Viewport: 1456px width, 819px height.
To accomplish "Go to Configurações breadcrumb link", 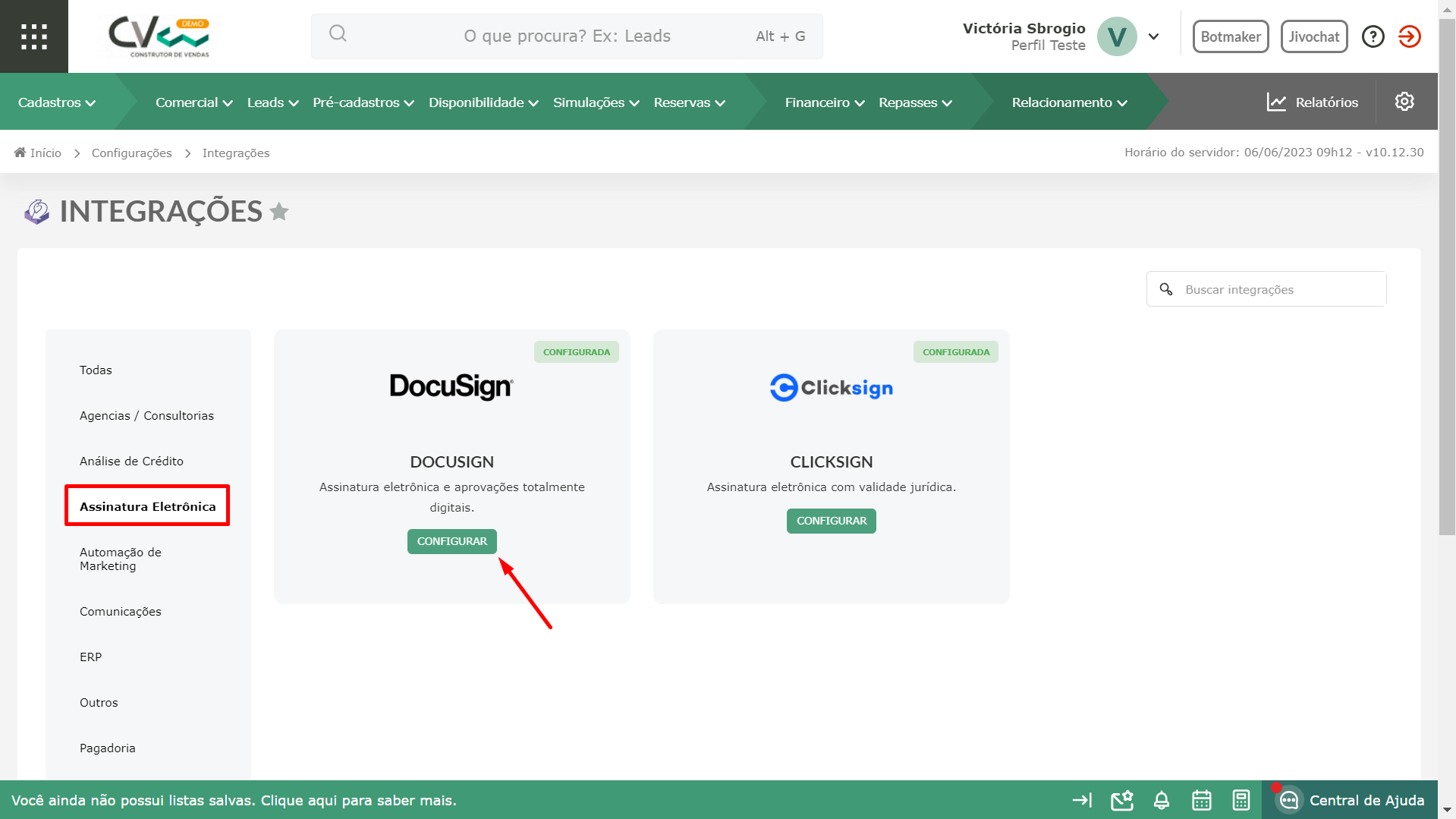I will 131,153.
